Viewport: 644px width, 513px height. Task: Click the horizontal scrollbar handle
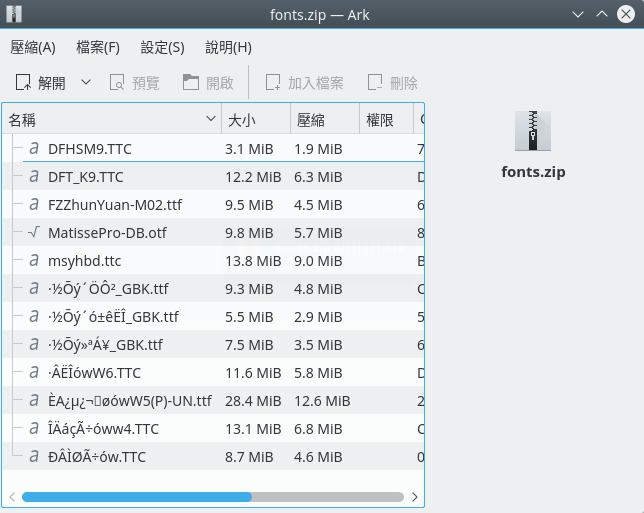(x=137, y=497)
